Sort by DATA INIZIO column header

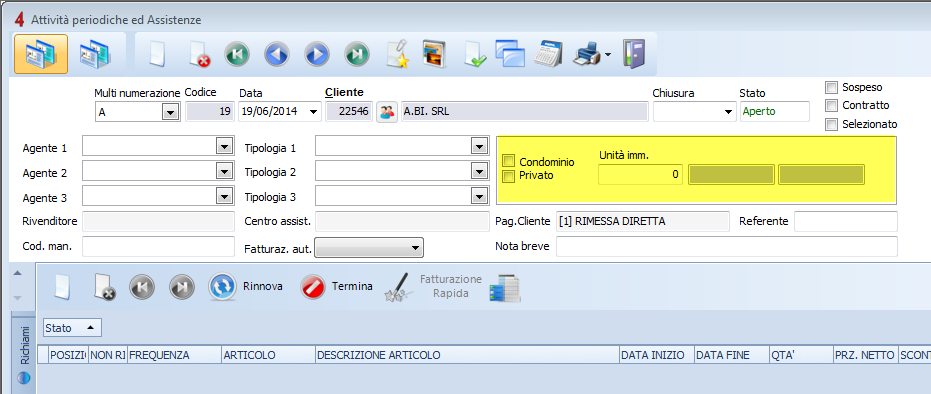pyautogui.click(x=656, y=355)
